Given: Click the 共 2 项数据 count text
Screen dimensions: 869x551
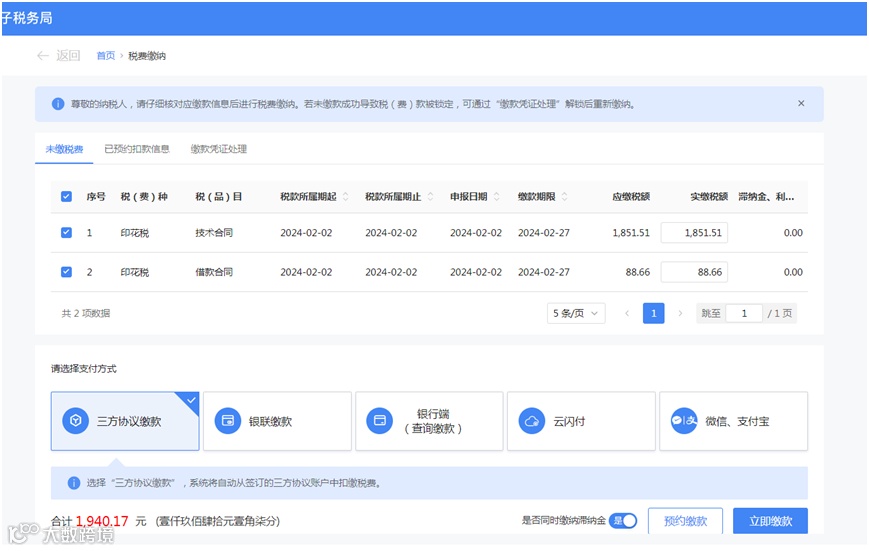Looking at the screenshot, I should tap(85, 313).
